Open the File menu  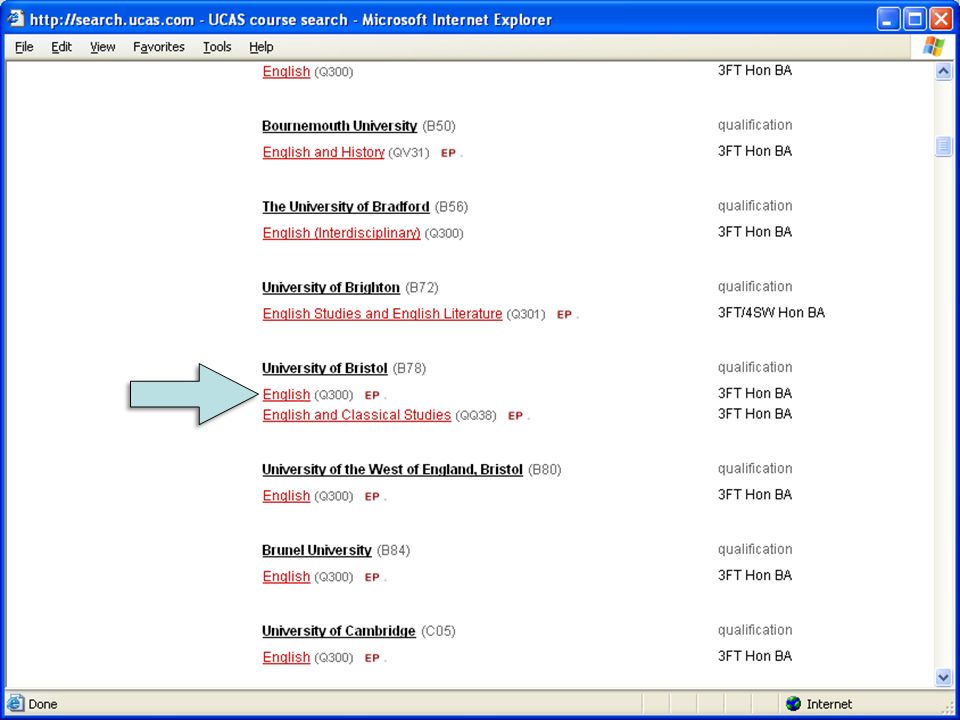click(x=24, y=47)
